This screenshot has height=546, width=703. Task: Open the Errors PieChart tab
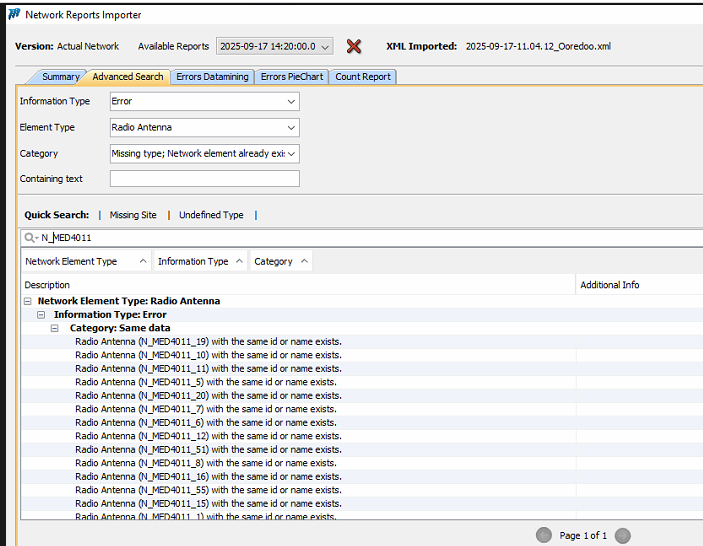tap(292, 77)
